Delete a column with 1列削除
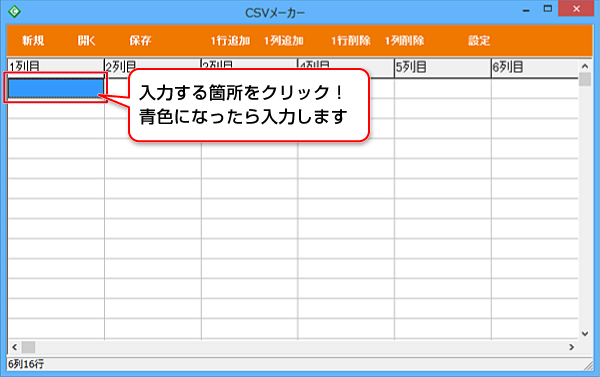 pos(404,41)
